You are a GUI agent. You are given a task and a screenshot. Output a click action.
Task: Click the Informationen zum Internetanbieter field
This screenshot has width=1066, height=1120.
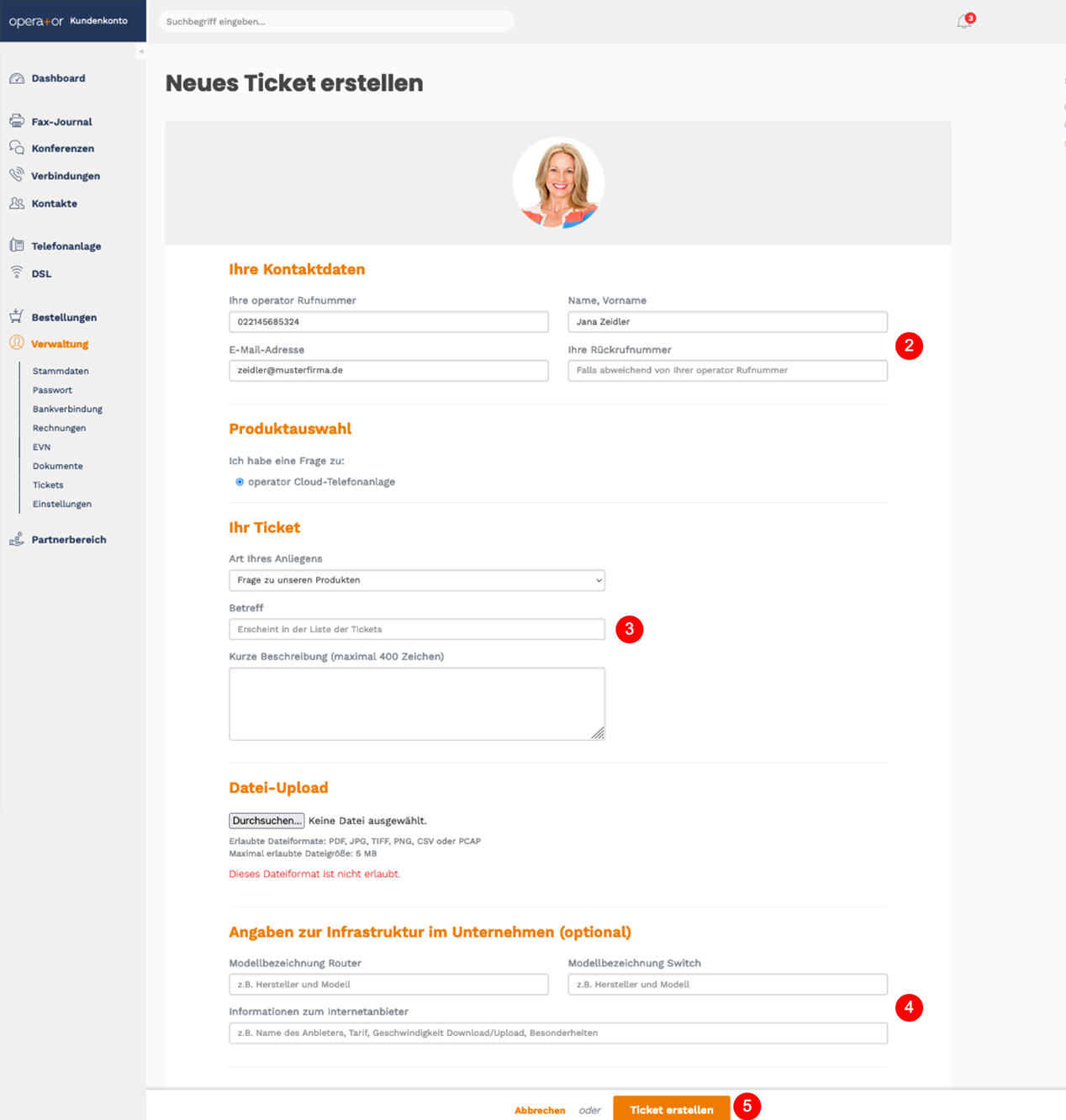(558, 1033)
